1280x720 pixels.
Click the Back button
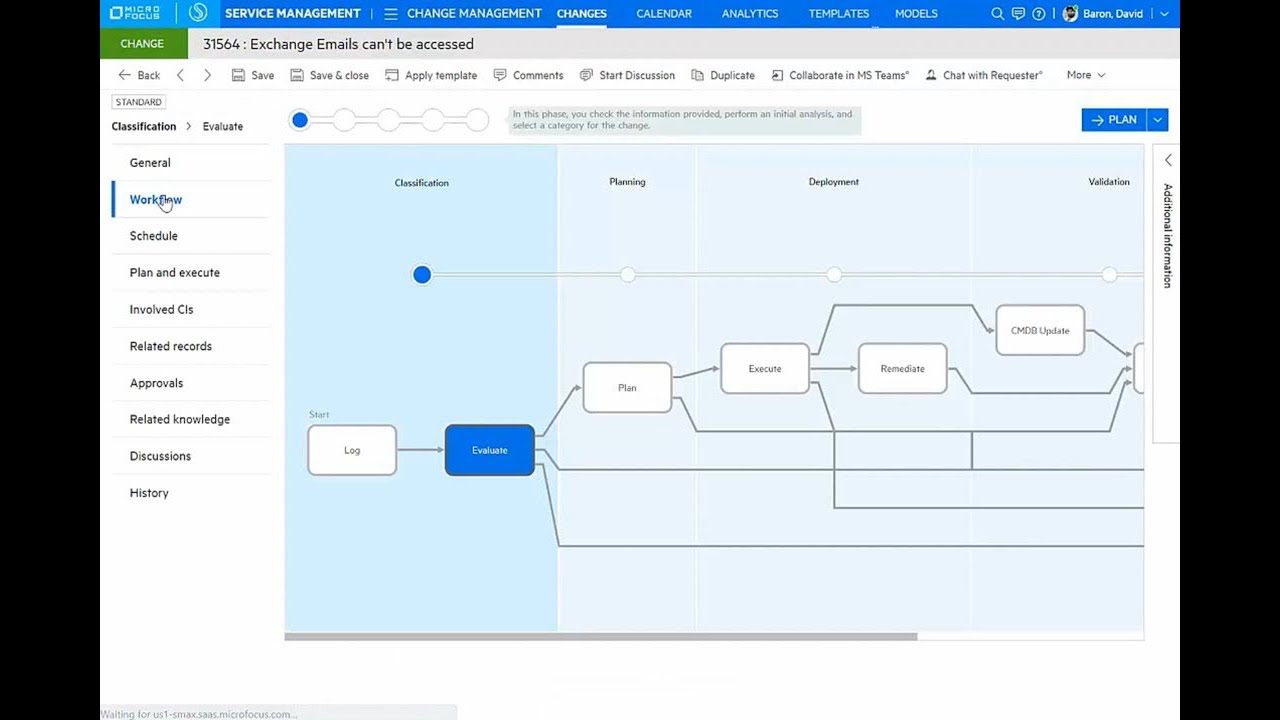139,75
